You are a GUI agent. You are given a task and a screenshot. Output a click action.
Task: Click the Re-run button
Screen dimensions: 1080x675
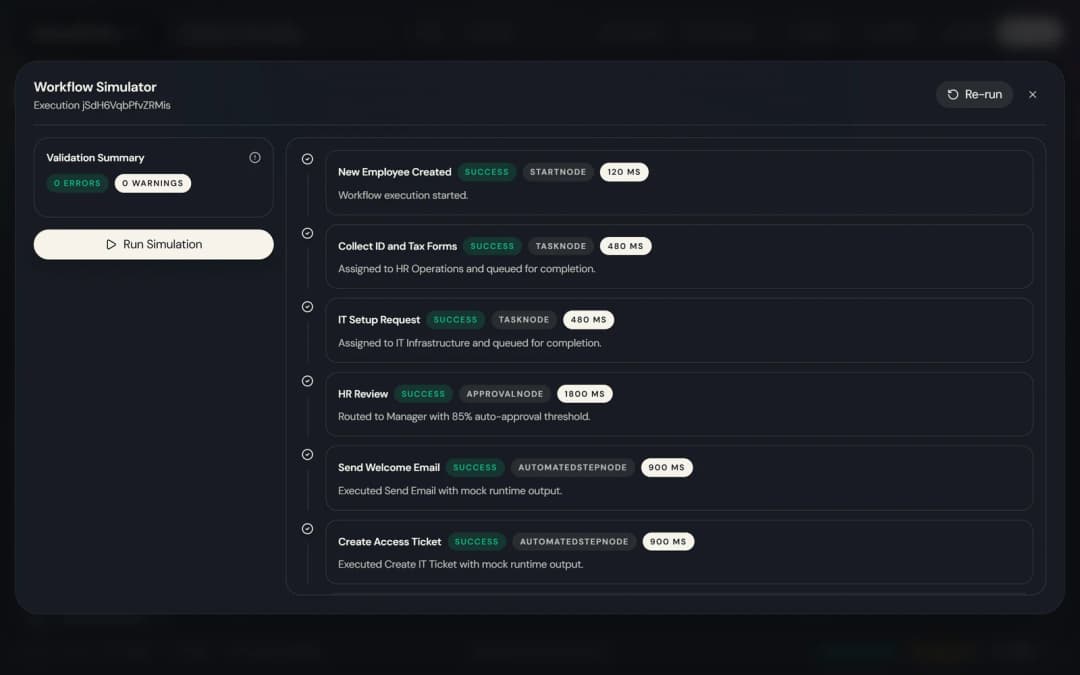coord(974,94)
